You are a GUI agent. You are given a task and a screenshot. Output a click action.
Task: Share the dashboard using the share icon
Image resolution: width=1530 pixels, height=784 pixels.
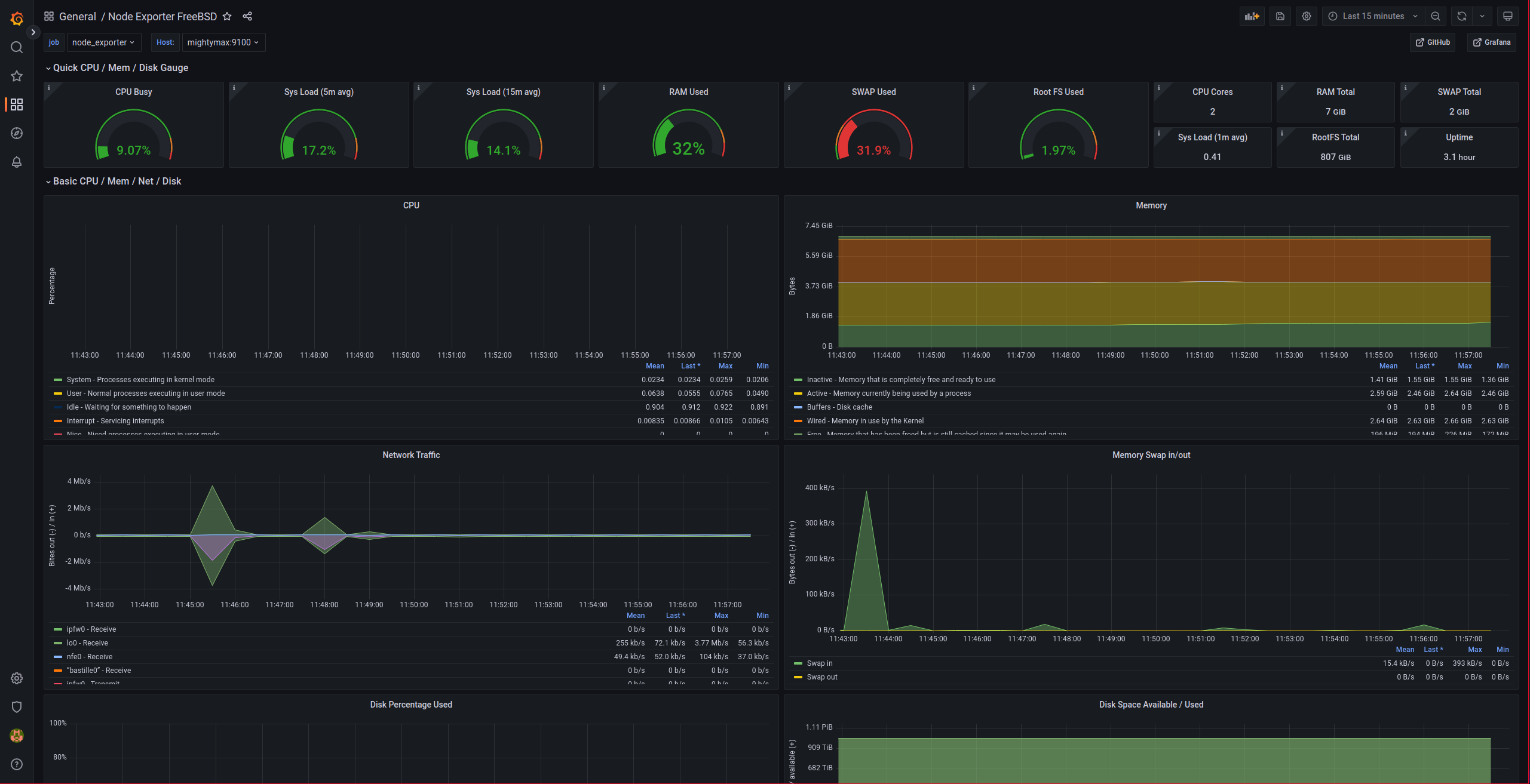[247, 16]
